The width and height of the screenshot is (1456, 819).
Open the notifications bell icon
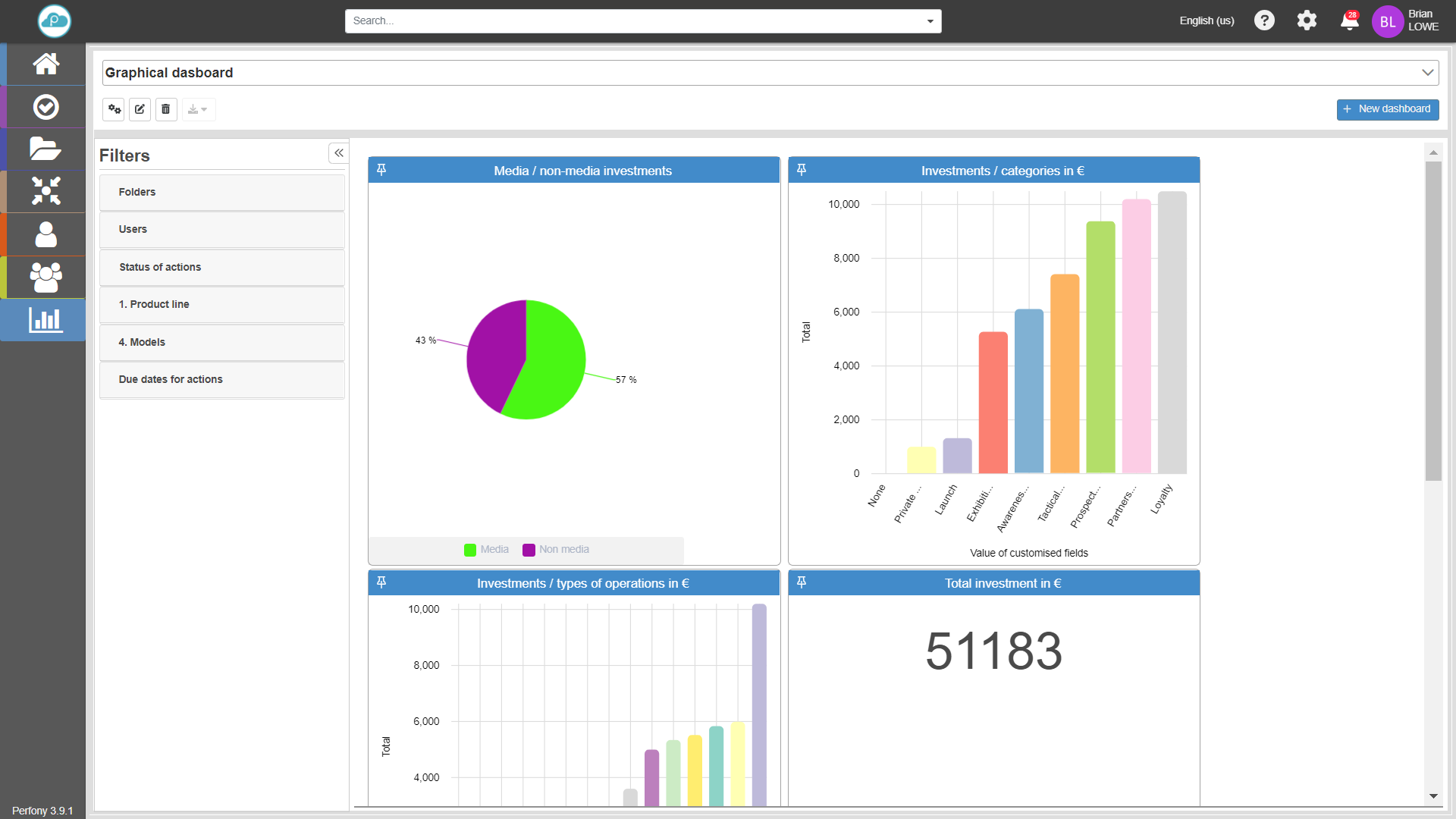1349,20
